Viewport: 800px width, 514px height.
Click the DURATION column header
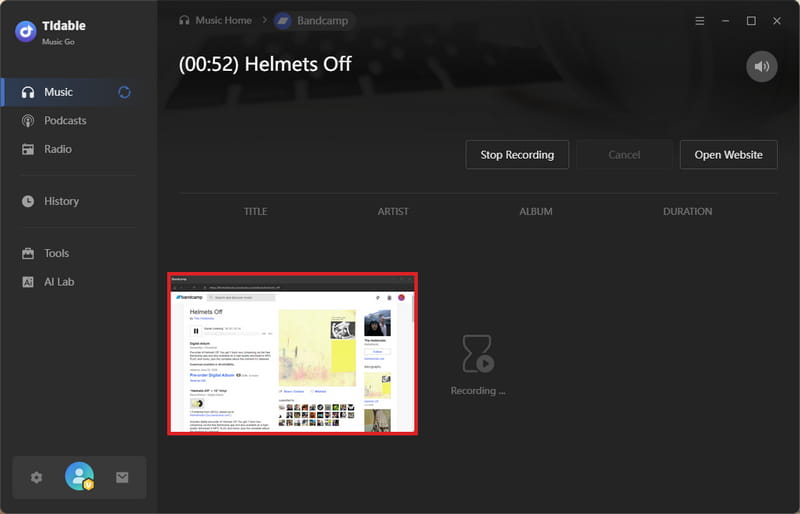click(688, 212)
